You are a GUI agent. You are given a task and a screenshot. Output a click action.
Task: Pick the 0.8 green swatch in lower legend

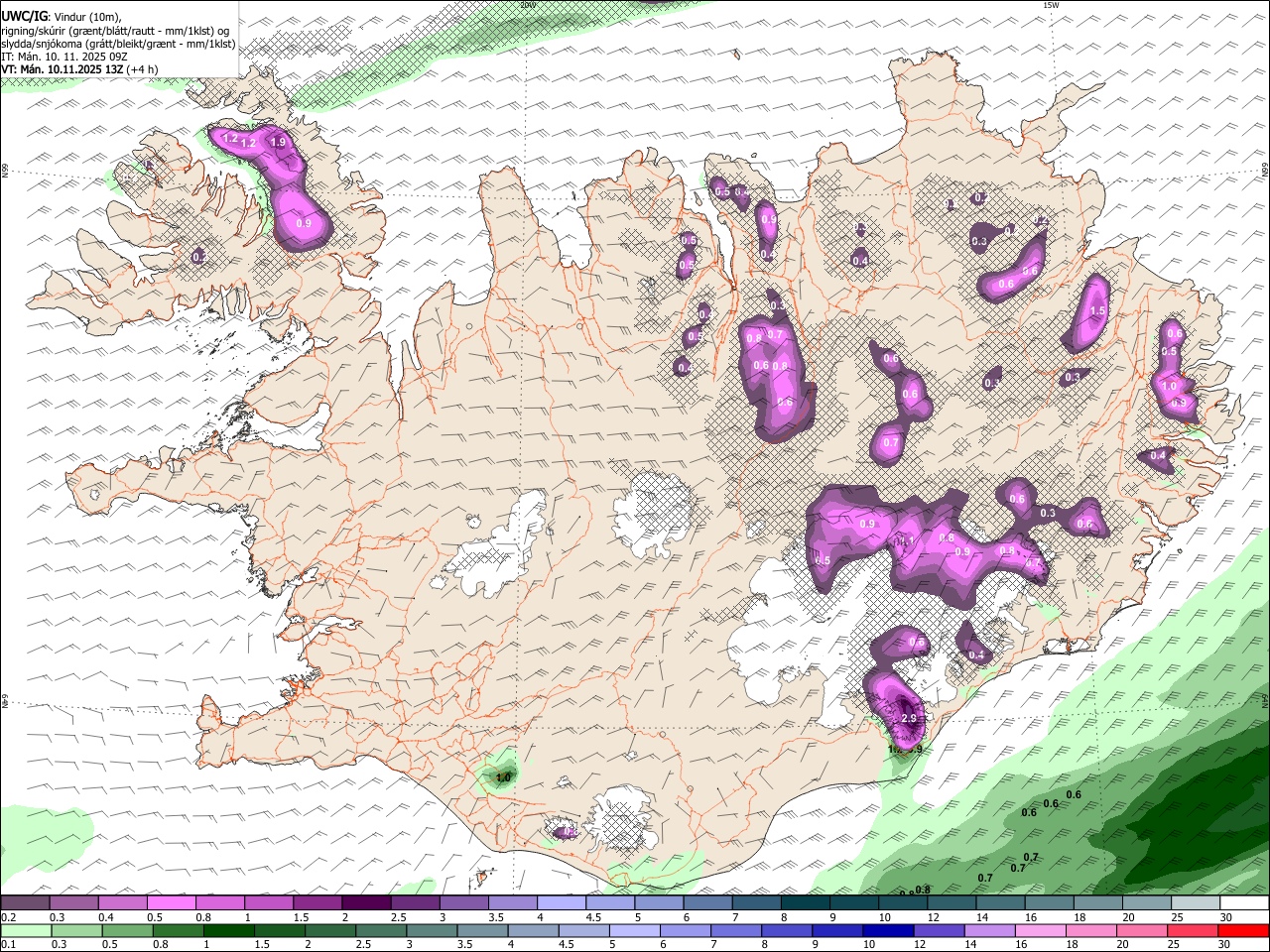178,930
